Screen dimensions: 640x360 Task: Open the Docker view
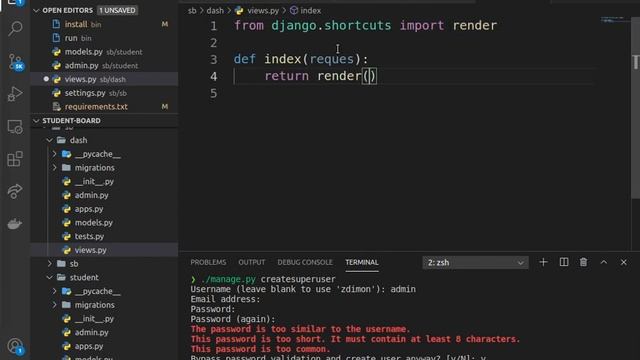pos(15,224)
